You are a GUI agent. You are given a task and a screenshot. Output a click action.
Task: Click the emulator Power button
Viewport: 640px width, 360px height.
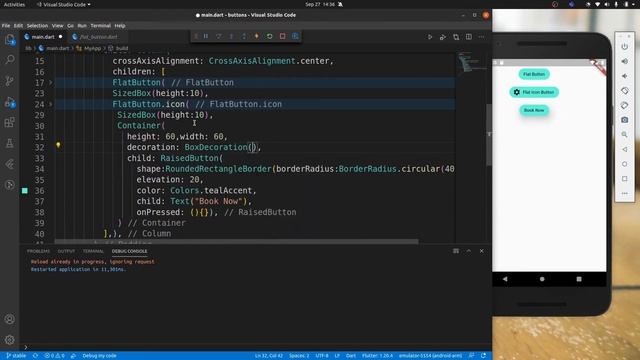click(x=624, y=47)
